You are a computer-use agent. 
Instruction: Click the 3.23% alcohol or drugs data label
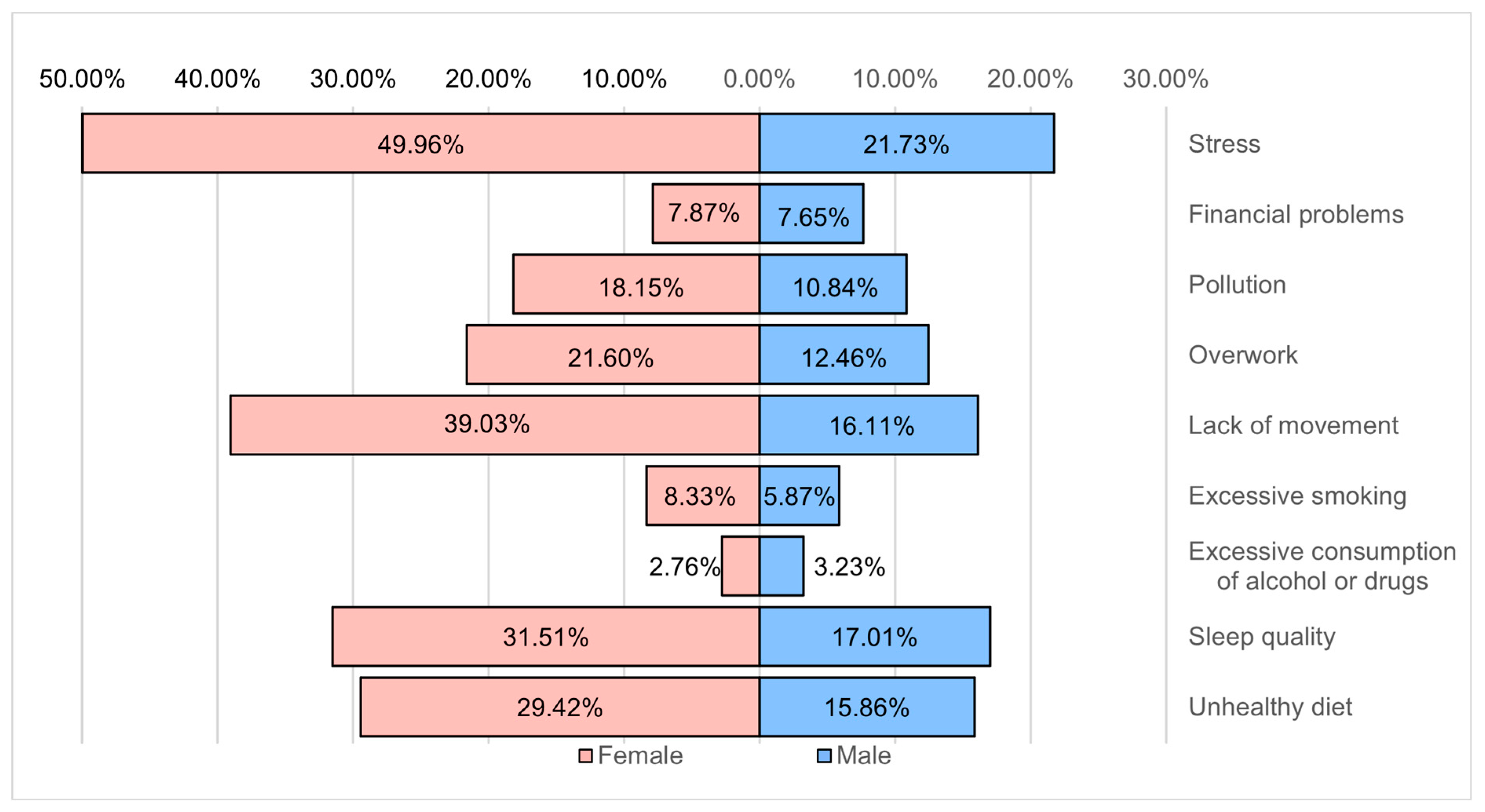coord(849,567)
